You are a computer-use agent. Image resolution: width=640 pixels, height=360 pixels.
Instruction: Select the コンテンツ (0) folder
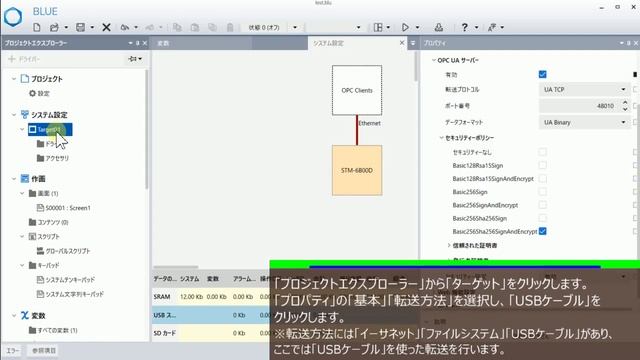pos(49,222)
